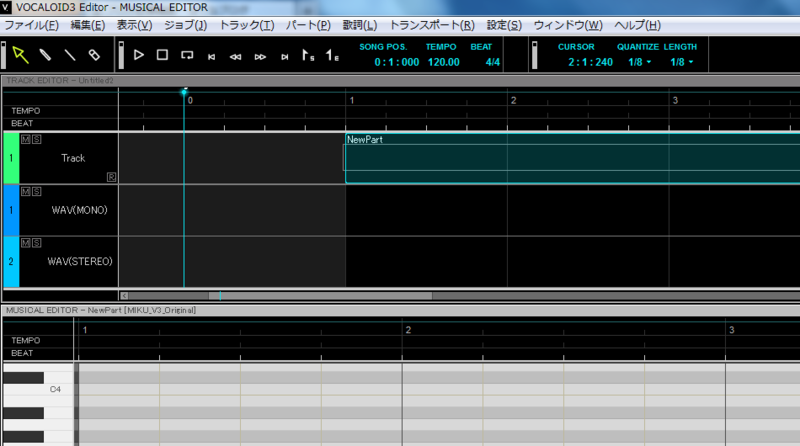The height and width of the screenshot is (446, 800).
Task: Click measure 3 in track editor ruler
Action: (x=675, y=101)
